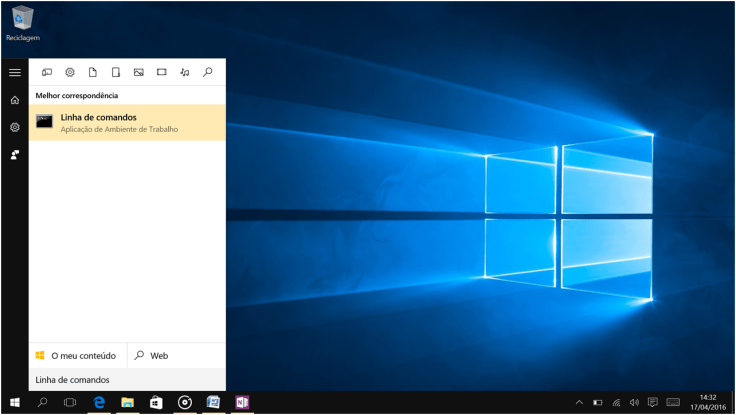Filter search results by photos
Image resolution: width=736 pixels, height=415 pixels.
(139, 72)
